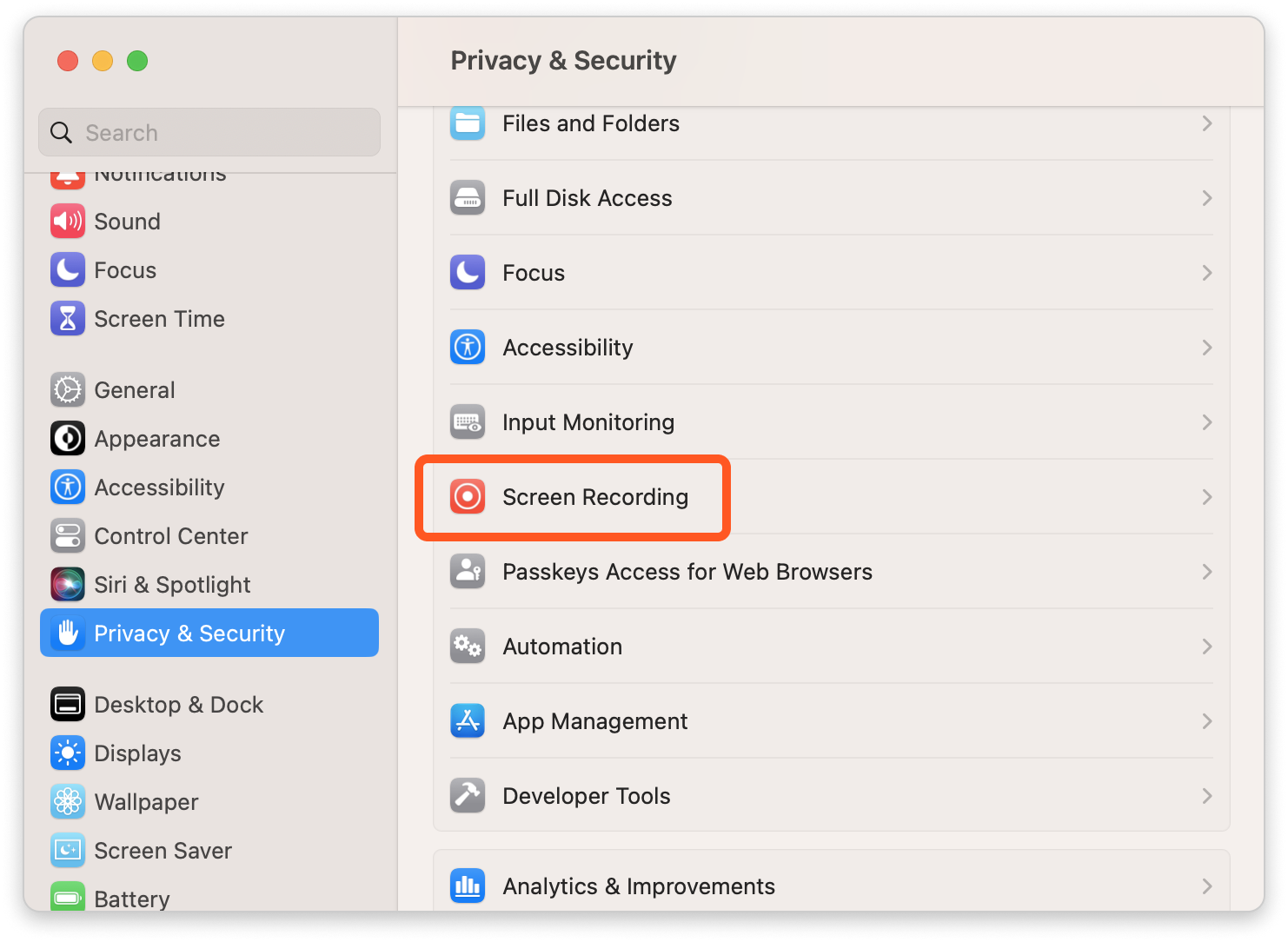Open the Sound settings from the sidebar
The image size is (1288, 942).
127,221
